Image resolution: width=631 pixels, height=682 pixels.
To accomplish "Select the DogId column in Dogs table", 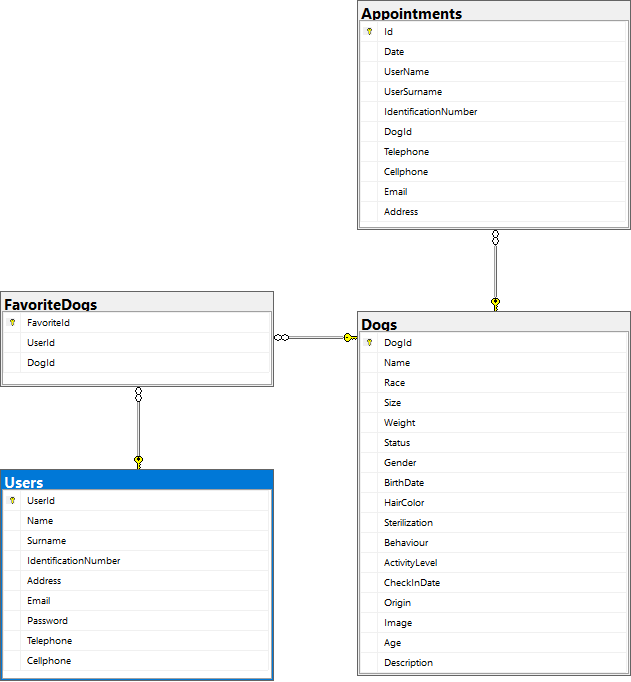I will coord(493,342).
